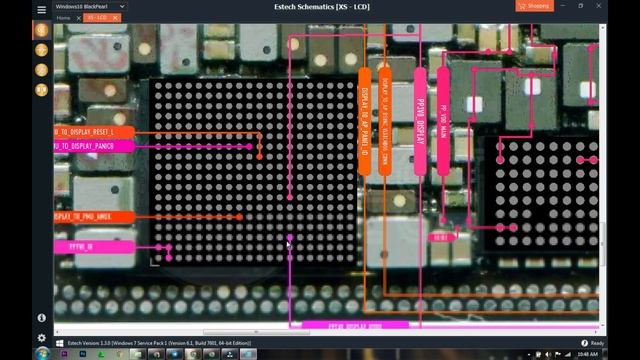The image size is (640, 360).
Task: Select the small pink label near right chip
Action: point(441,237)
